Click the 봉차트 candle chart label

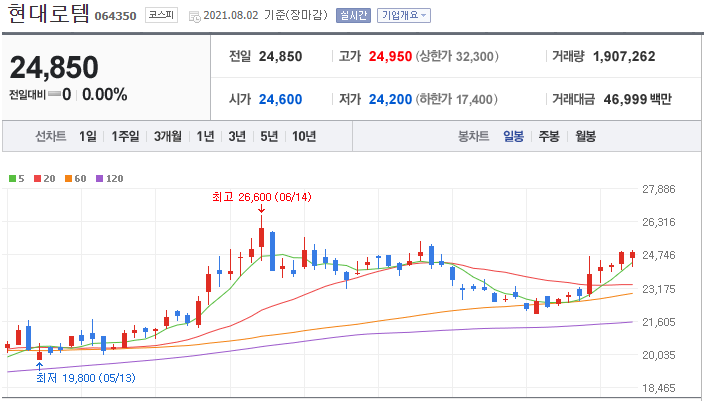473,136
